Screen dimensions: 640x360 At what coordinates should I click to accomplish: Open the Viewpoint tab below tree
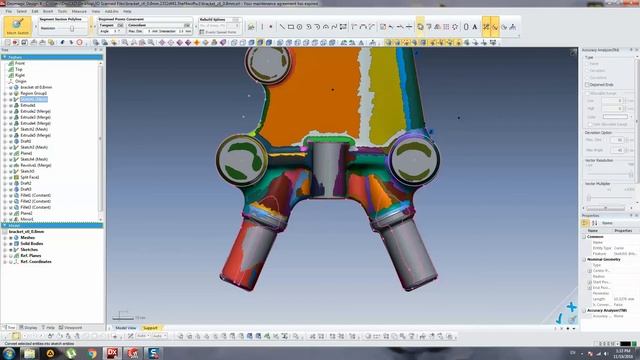[71, 327]
